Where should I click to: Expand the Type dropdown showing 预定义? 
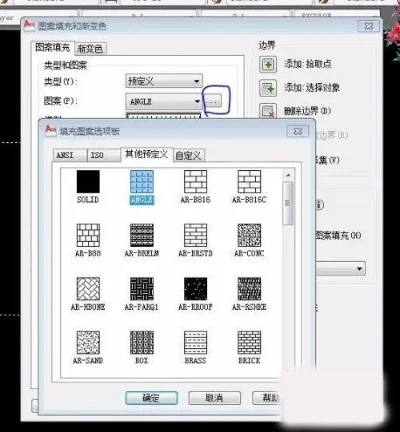click(x=164, y=81)
